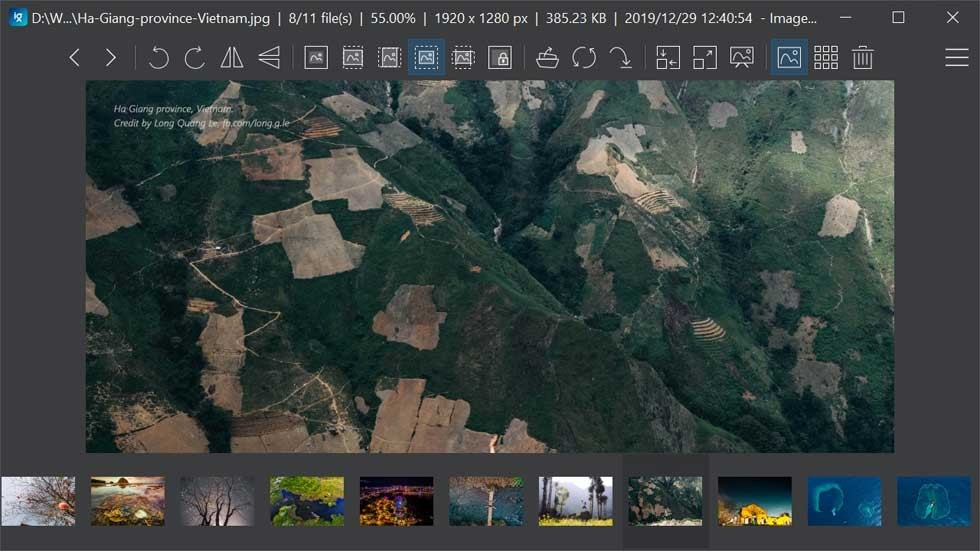
Task: Open the city lights at night thumbnail
Action: [396, 501]
